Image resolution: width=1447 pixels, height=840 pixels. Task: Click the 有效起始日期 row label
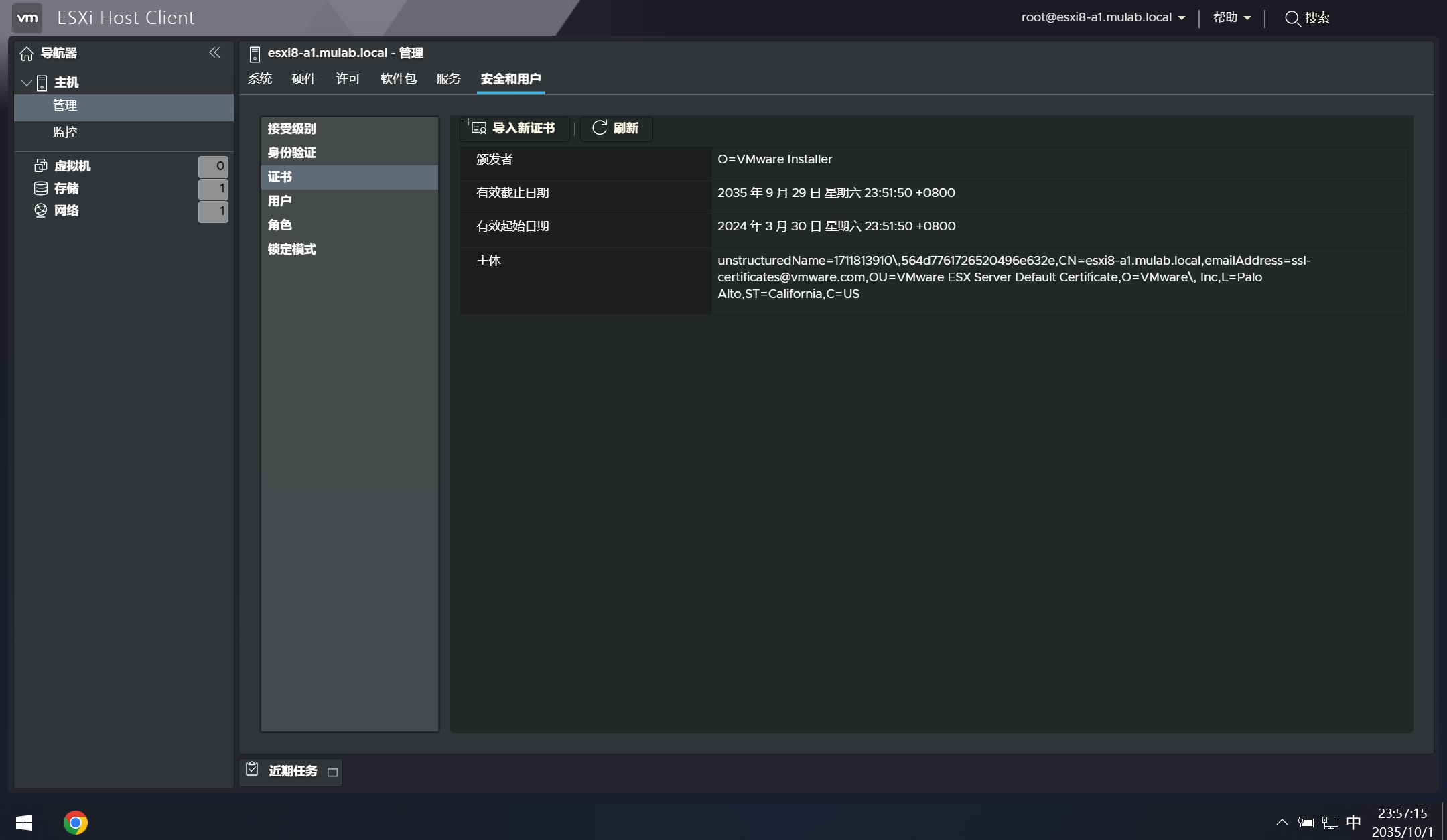[x=512, y=226]
